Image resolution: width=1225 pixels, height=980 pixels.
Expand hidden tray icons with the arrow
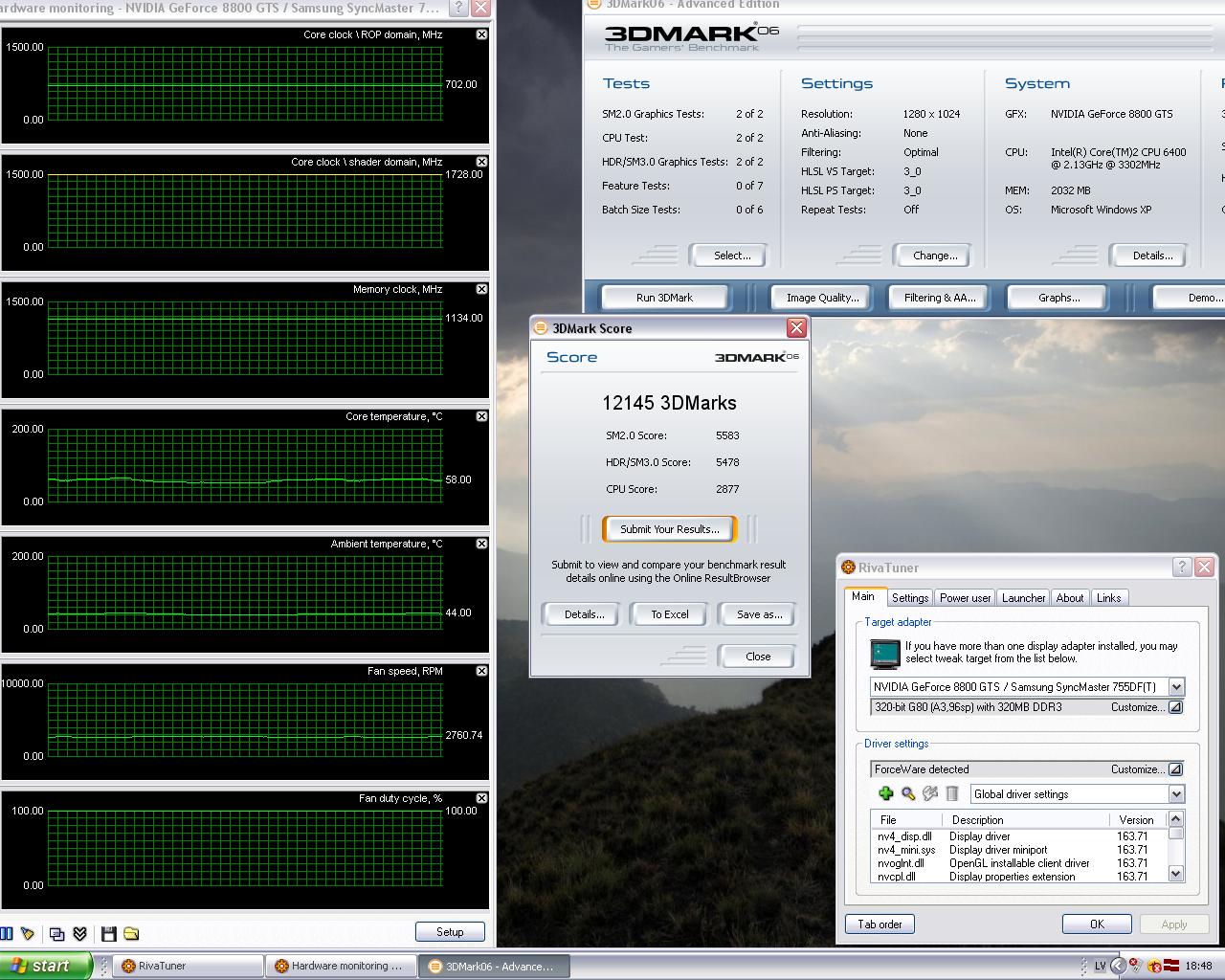(x=1118, y=966)
